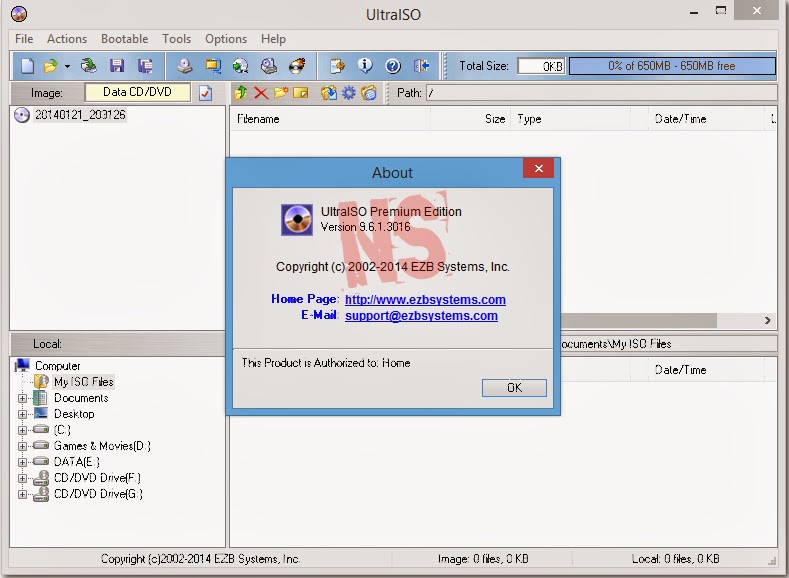
Task: Click the Exit door icon
Action: coord(421,66)
